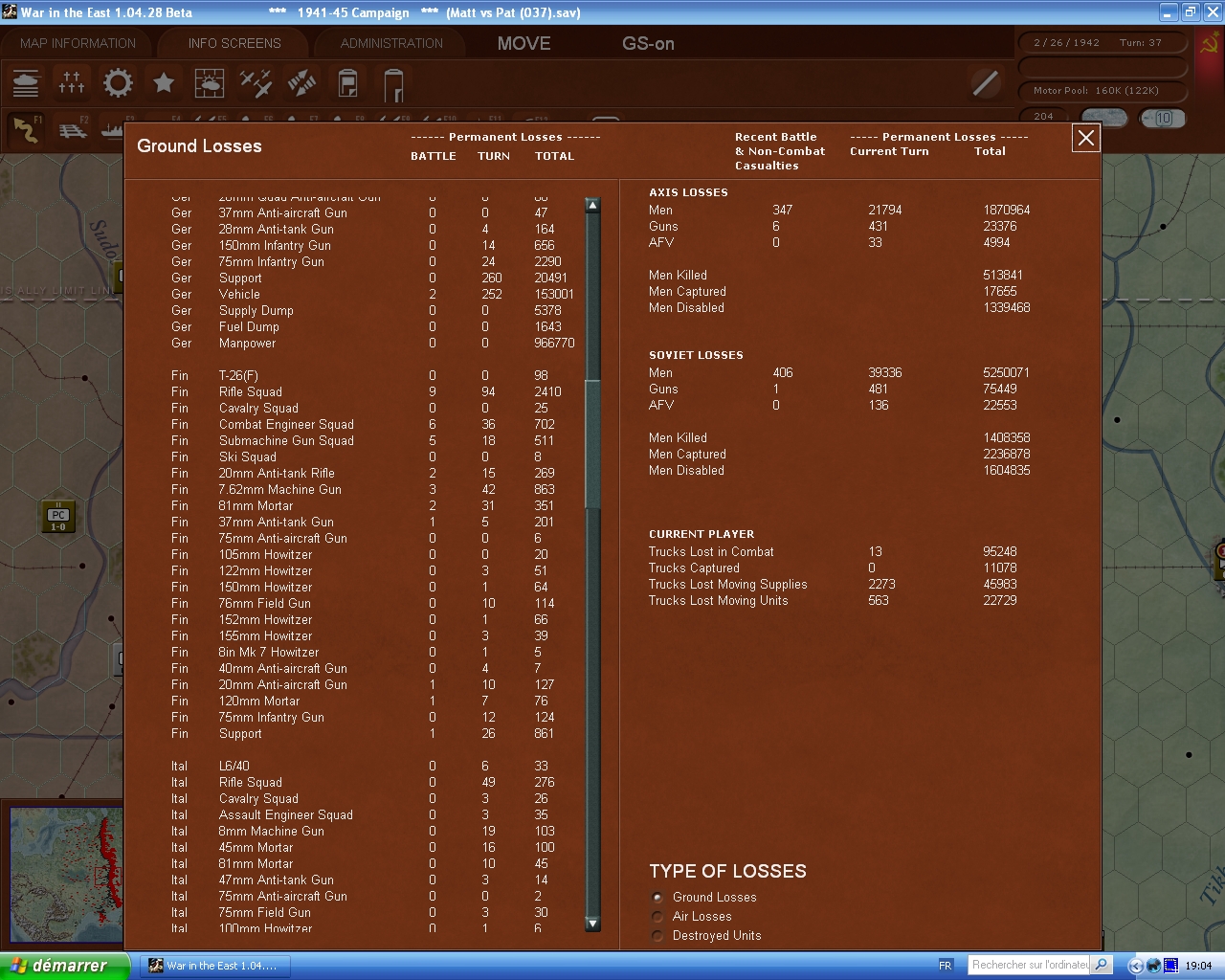Click the tall document page icon
The height and width of the screenshot is (980, 1225).
pyautogui.click(x=393, y=84)
